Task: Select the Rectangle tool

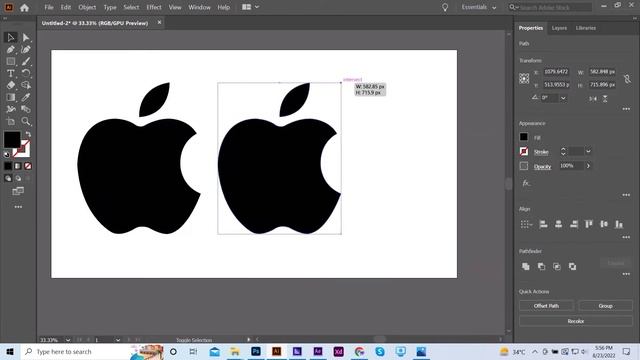Action: (11, 62)
